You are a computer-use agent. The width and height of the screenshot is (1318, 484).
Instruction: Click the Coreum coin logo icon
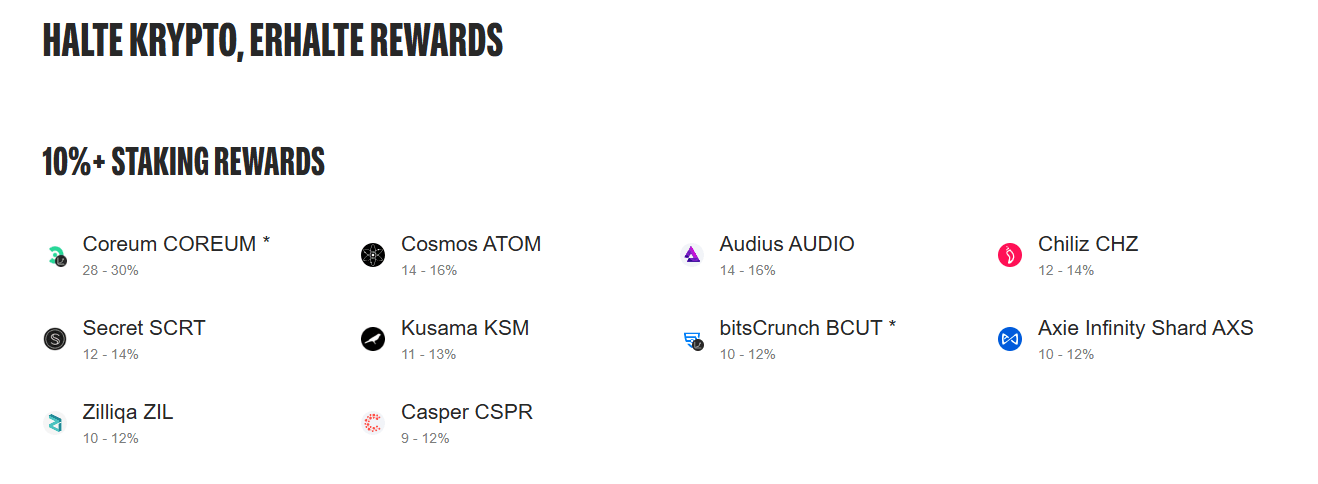click(x=56, y=256)
